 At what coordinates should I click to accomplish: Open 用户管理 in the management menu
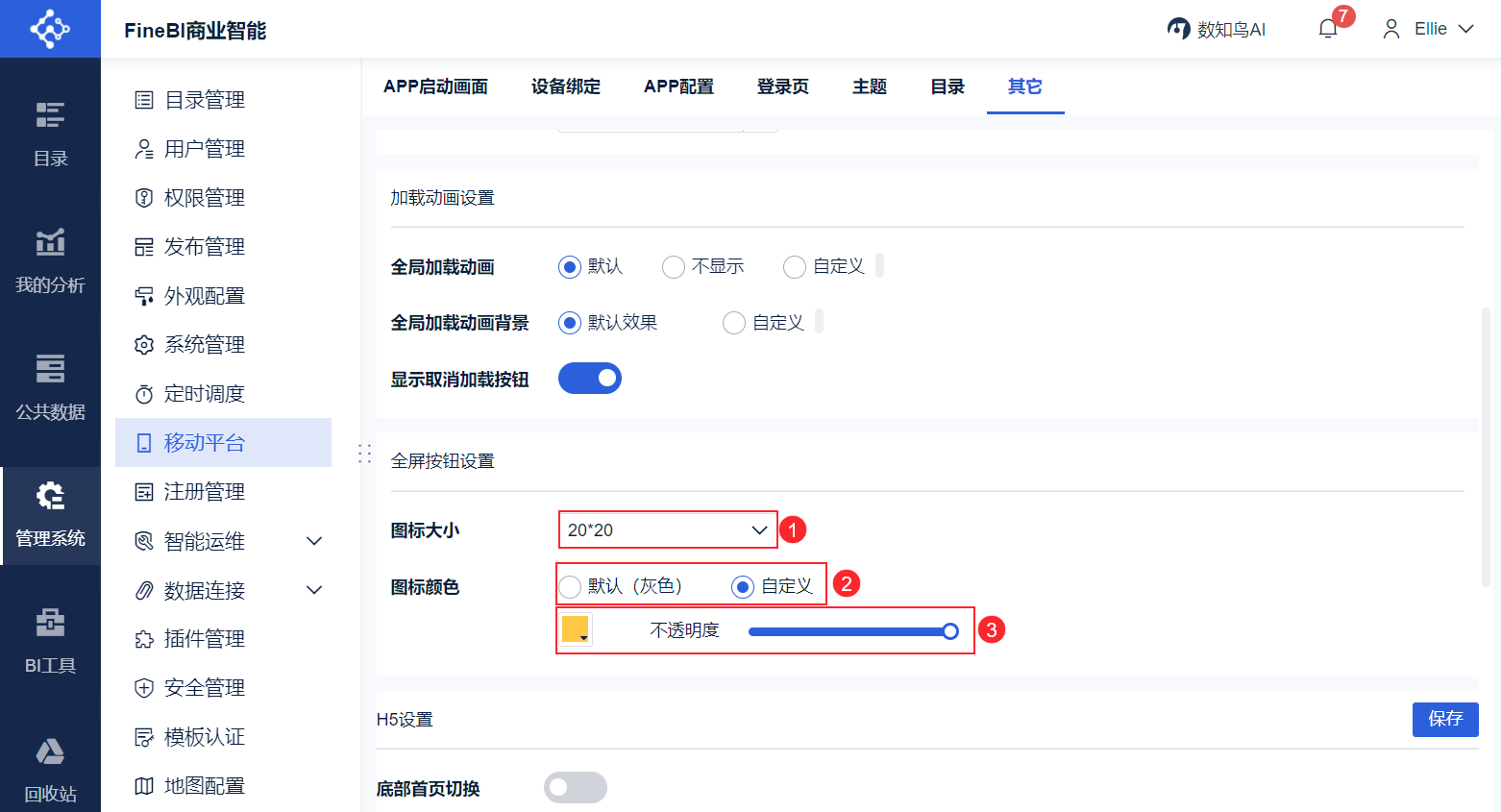pos(204,149)
